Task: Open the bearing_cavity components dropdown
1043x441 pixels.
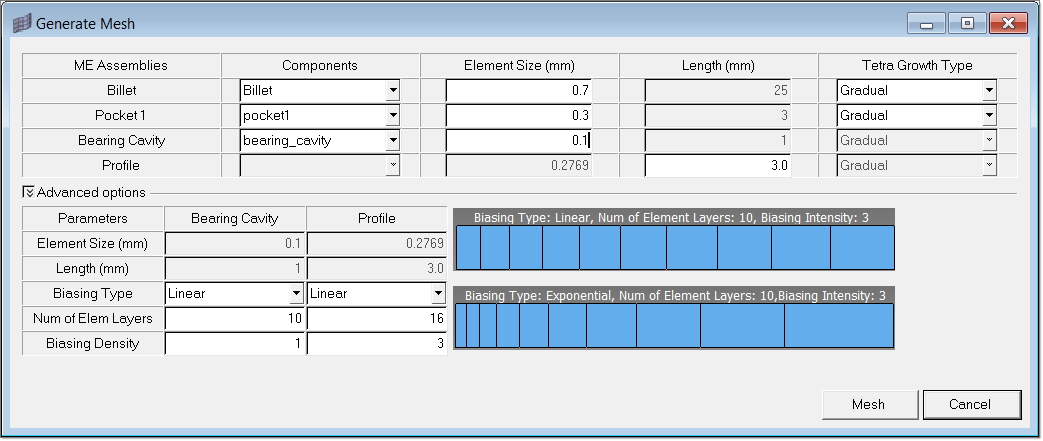Action: pyautogui.click(x=392, y=140)
